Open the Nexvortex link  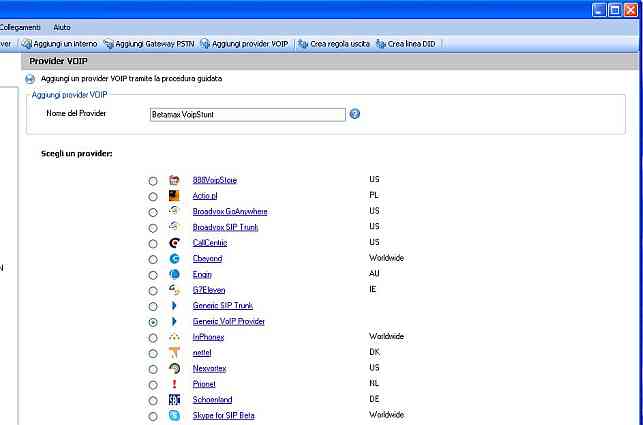(209, 368)
